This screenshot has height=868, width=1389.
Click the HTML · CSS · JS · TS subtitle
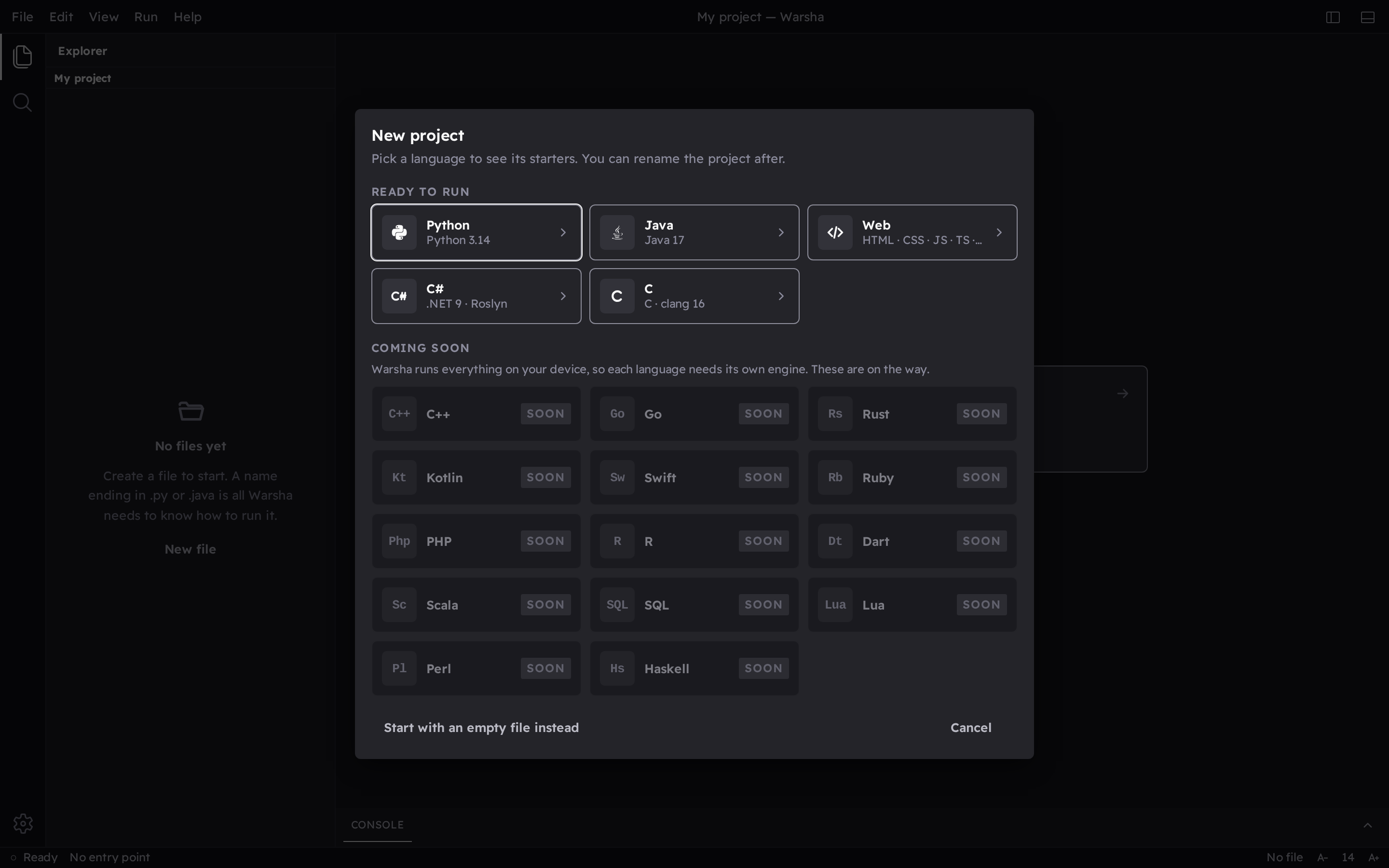922,241
